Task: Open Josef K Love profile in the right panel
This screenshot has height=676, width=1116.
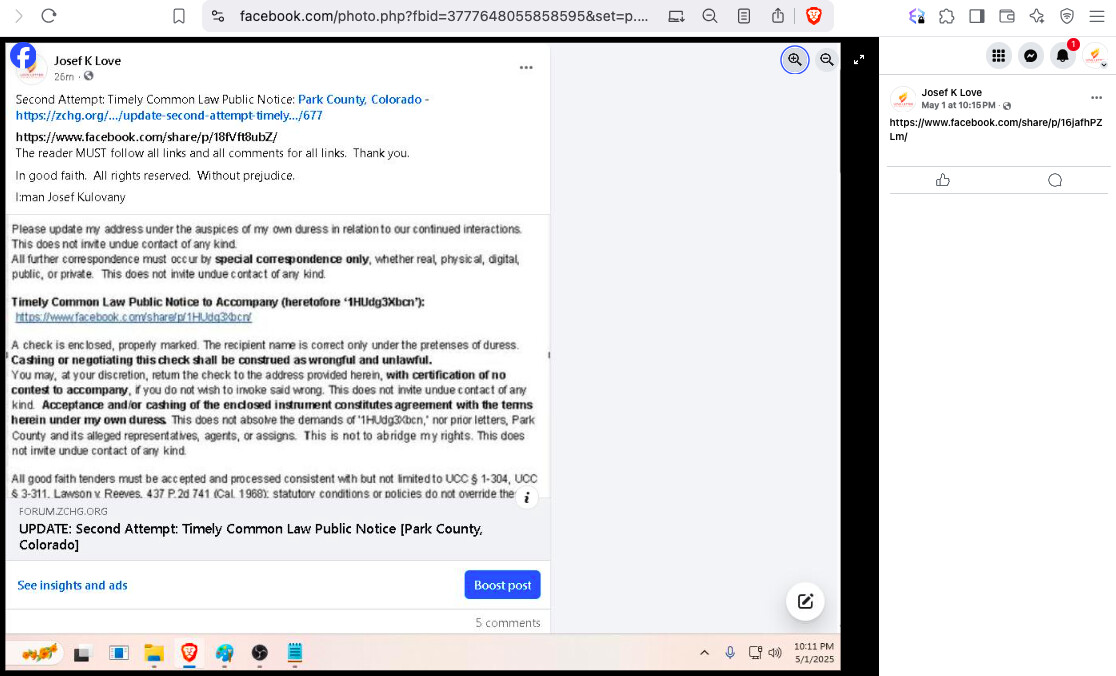Action: point(952,93)
